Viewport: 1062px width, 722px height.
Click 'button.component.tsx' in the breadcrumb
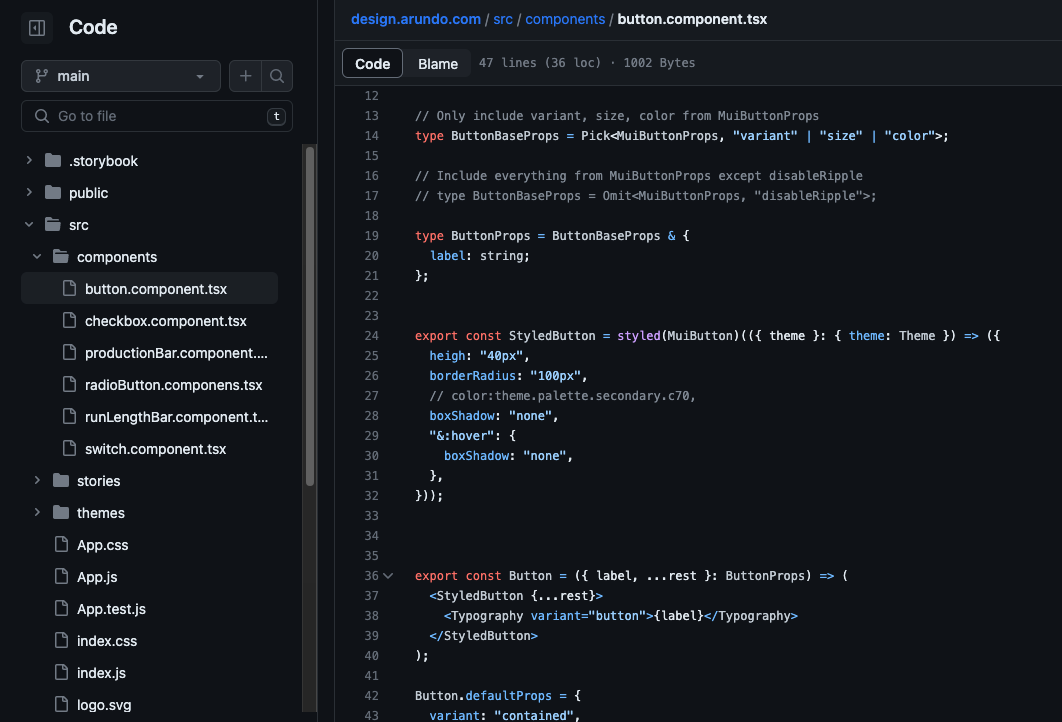point(692,19)
